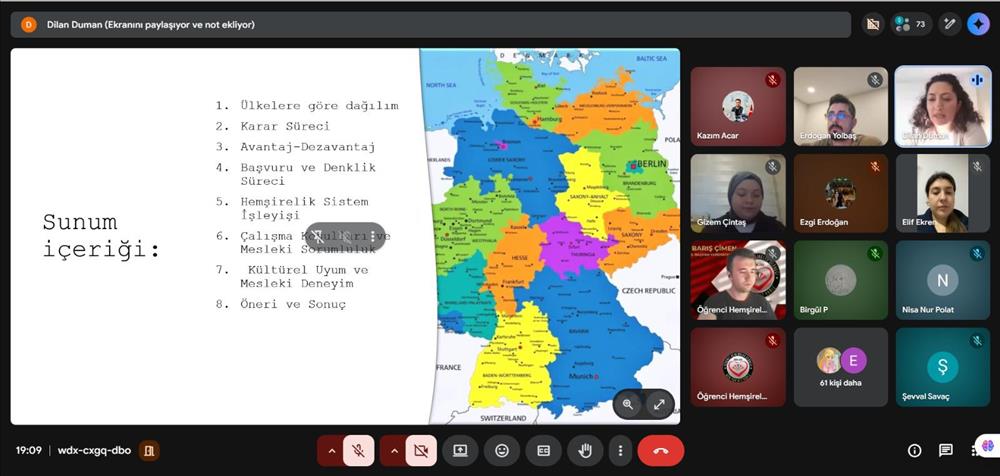This screenshot has width=1000, height=476.
Task: Expand shared presentation to fullscreen
Action: coord(659,404)
